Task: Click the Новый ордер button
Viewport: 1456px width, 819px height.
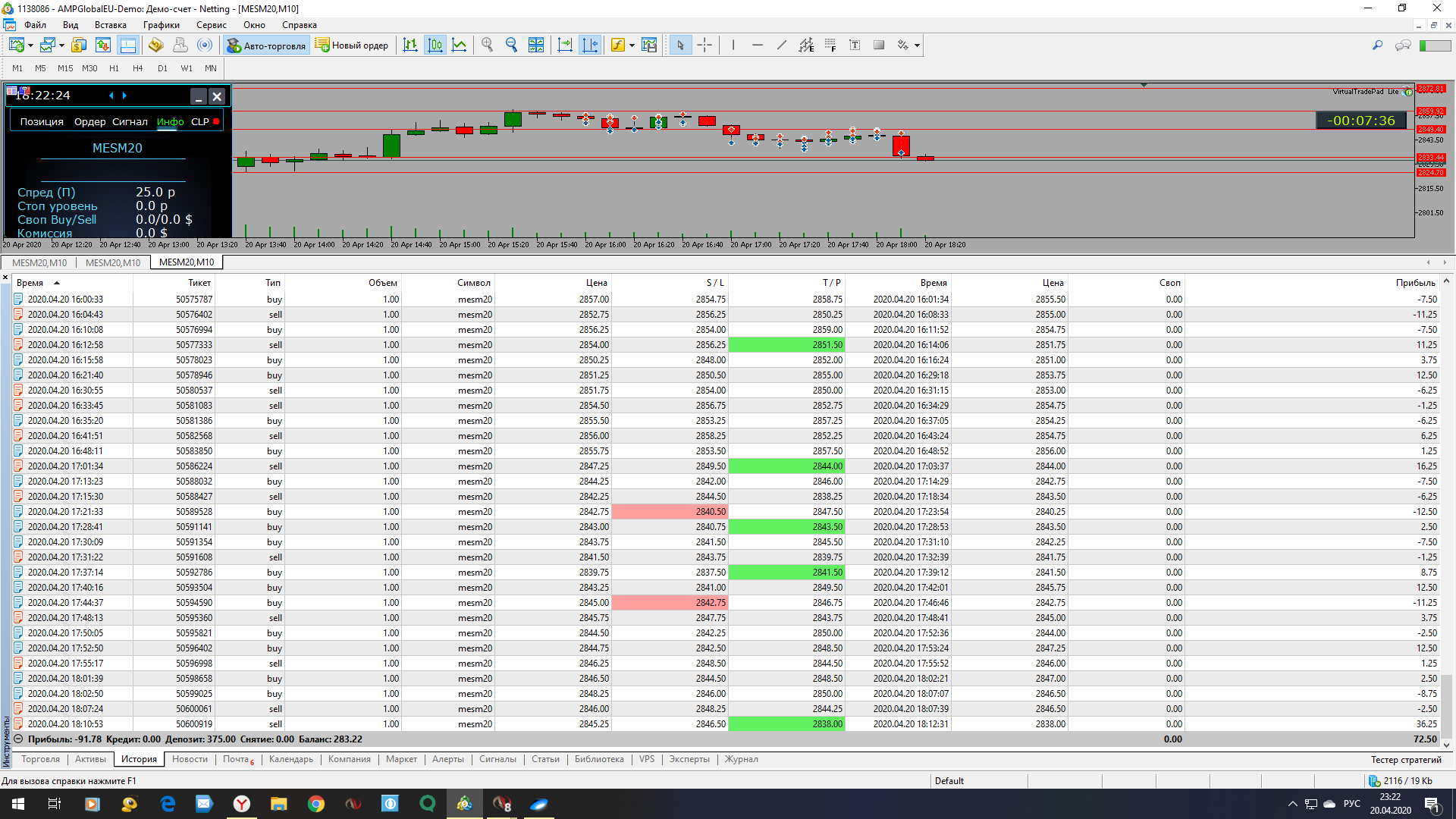Action: point(352,45)
